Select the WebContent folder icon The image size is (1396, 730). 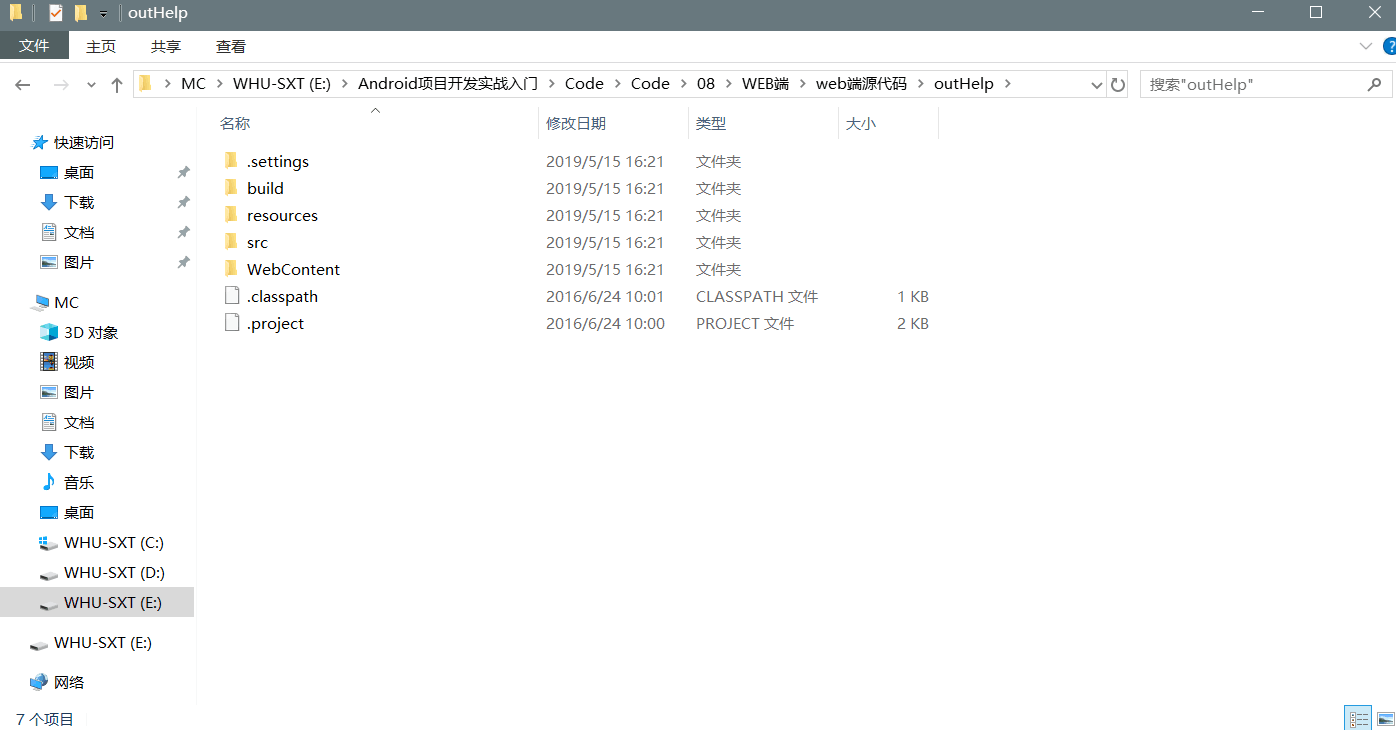(x=231, y=269)
